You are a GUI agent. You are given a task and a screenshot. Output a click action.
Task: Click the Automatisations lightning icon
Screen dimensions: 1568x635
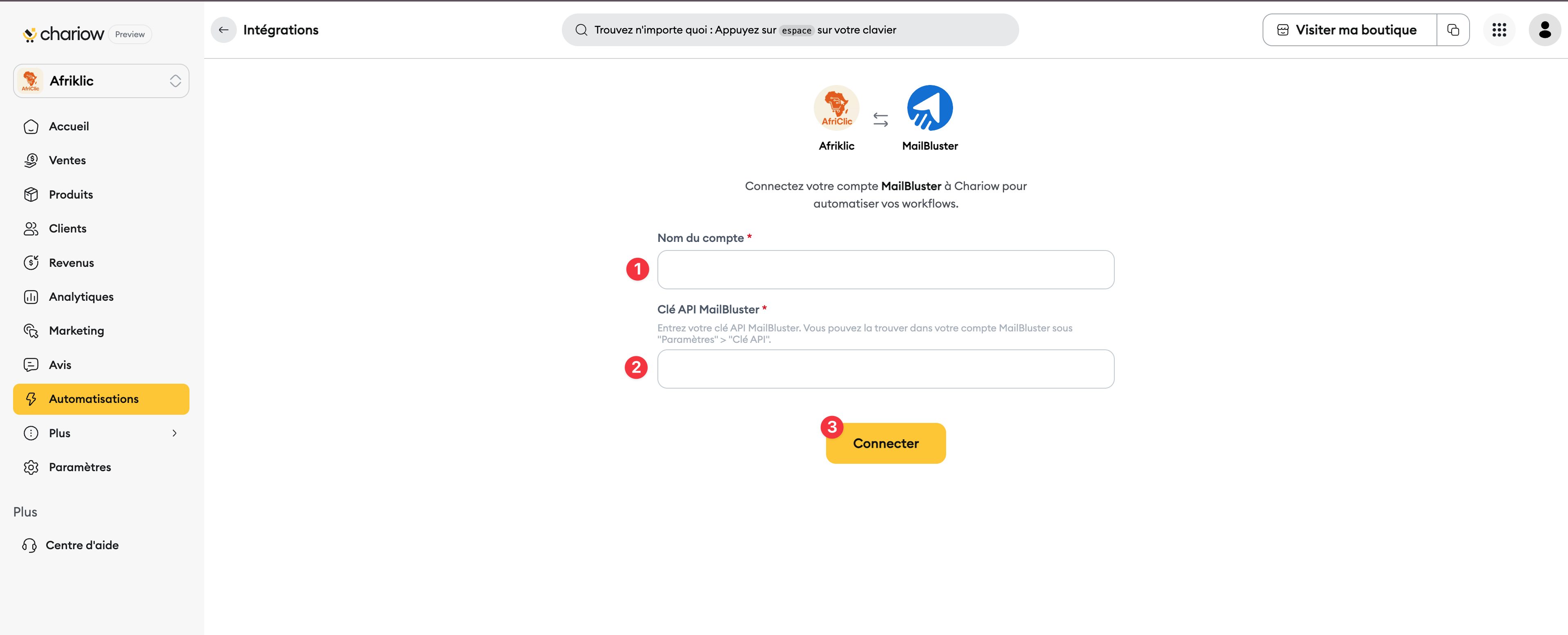point(31,398)
